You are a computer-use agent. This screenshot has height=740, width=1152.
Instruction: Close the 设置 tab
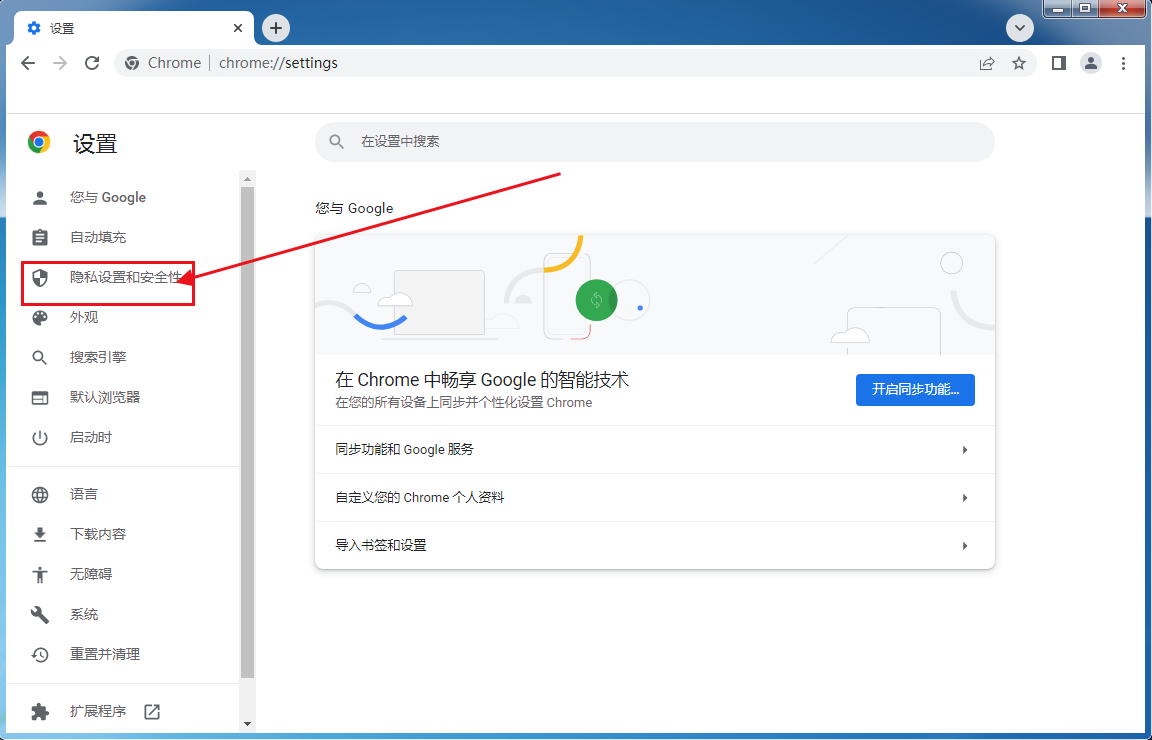[238, 28]
